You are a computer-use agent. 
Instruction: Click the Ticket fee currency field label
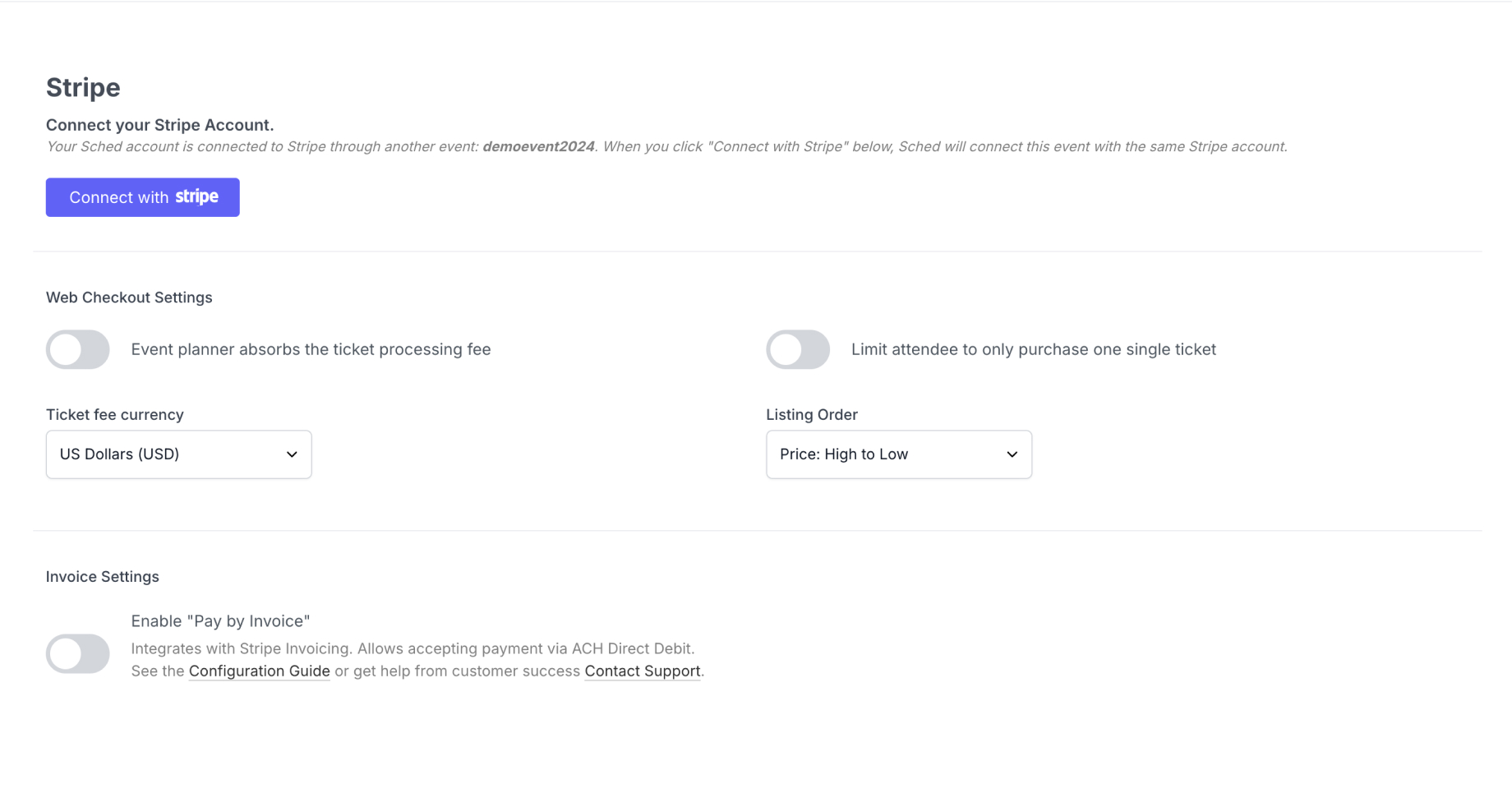pyautogui.click(x=115, y=415)
